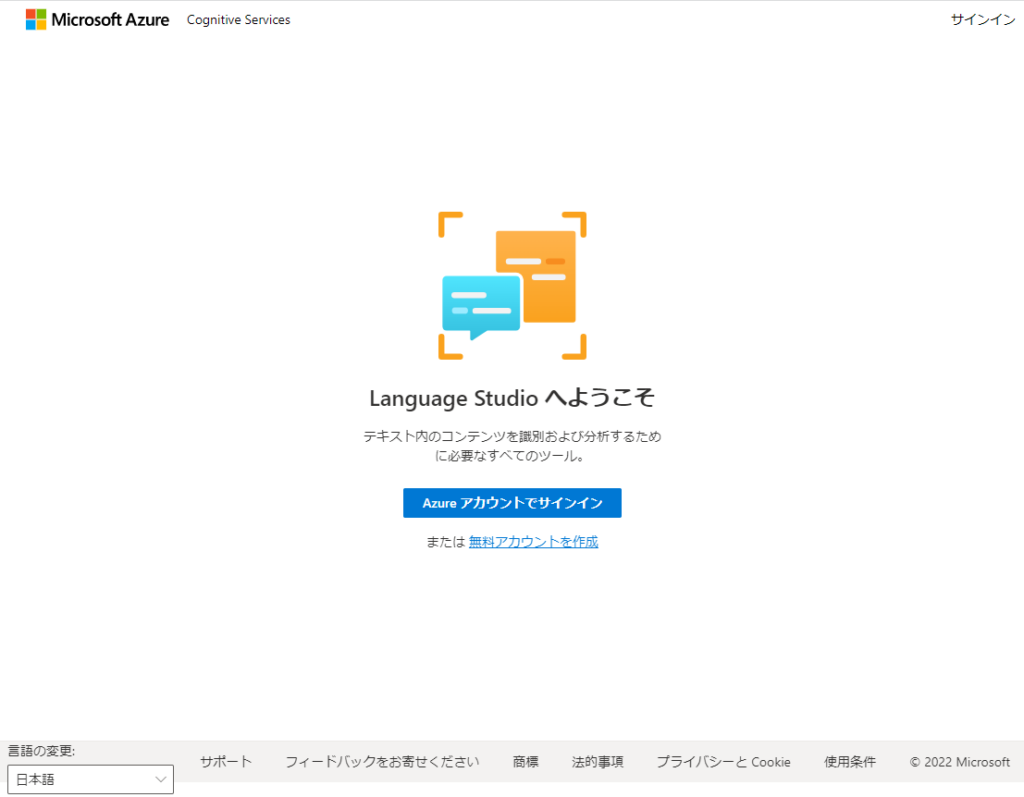Click the Azure アカウントでサインイン button
Viewport: 1024px width, 797px height.
[511, 503]
